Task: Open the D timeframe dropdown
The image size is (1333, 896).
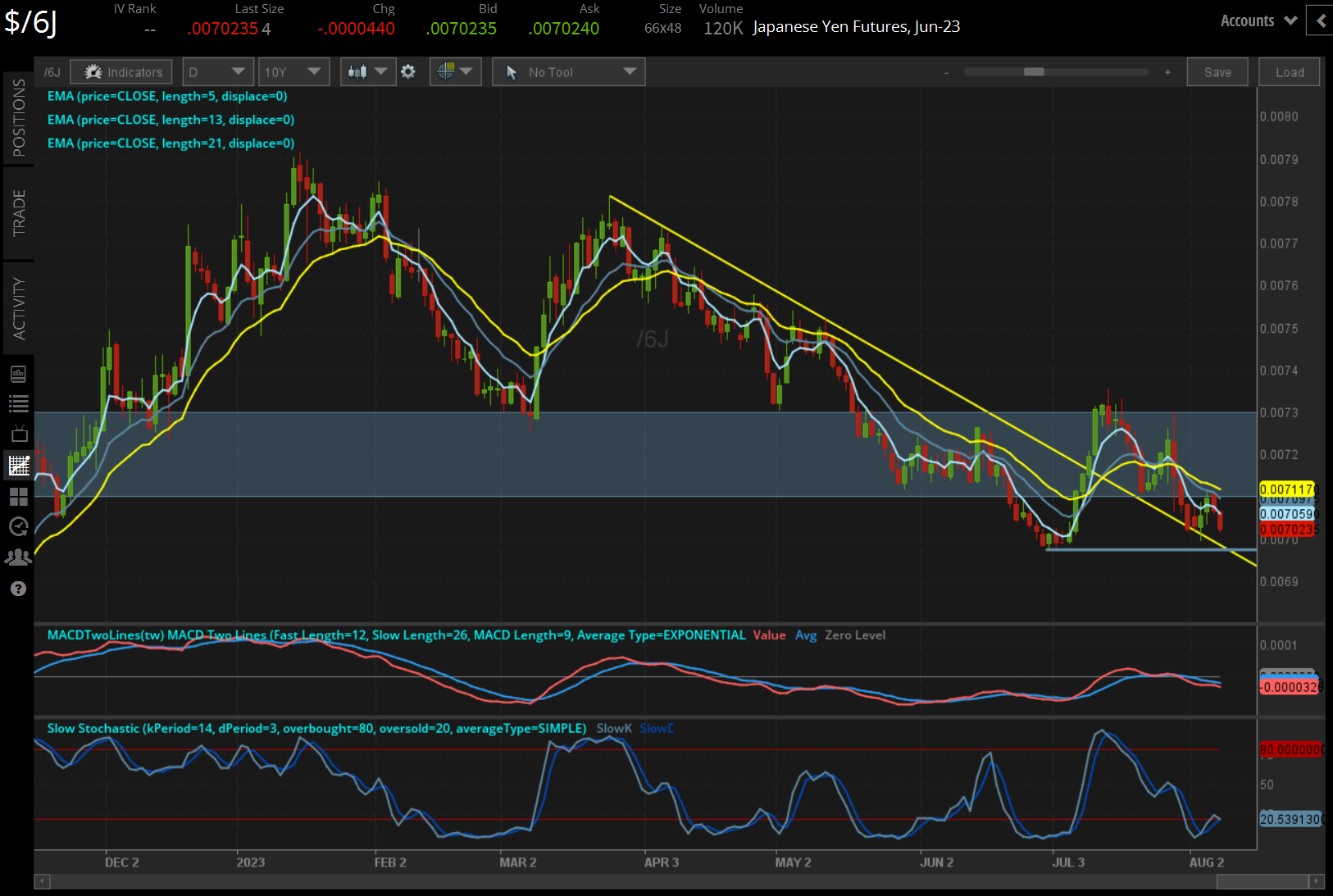Action: click(x=216, y=71)
